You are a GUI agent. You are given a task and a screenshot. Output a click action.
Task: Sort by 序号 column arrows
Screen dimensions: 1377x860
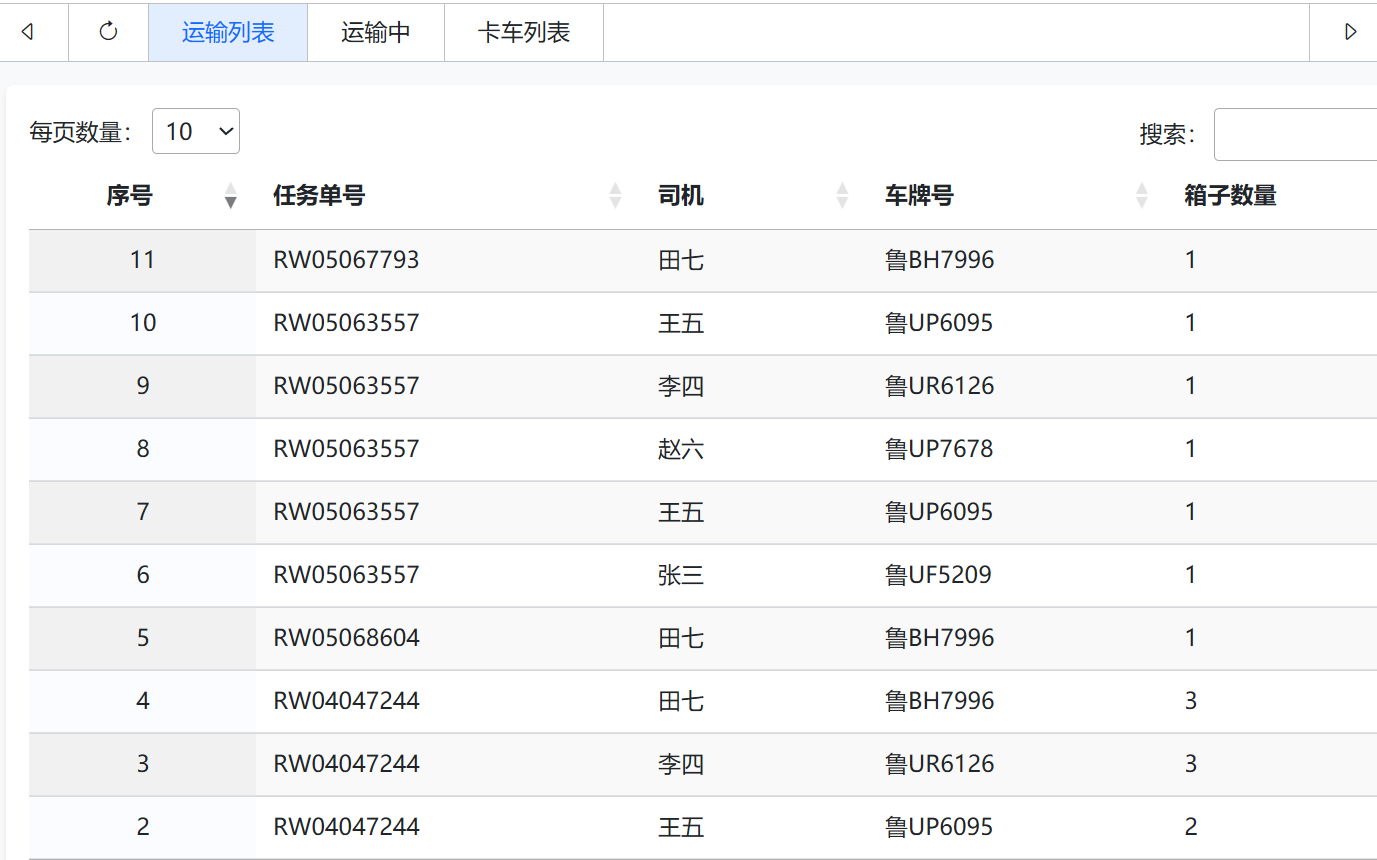point(231,196)
